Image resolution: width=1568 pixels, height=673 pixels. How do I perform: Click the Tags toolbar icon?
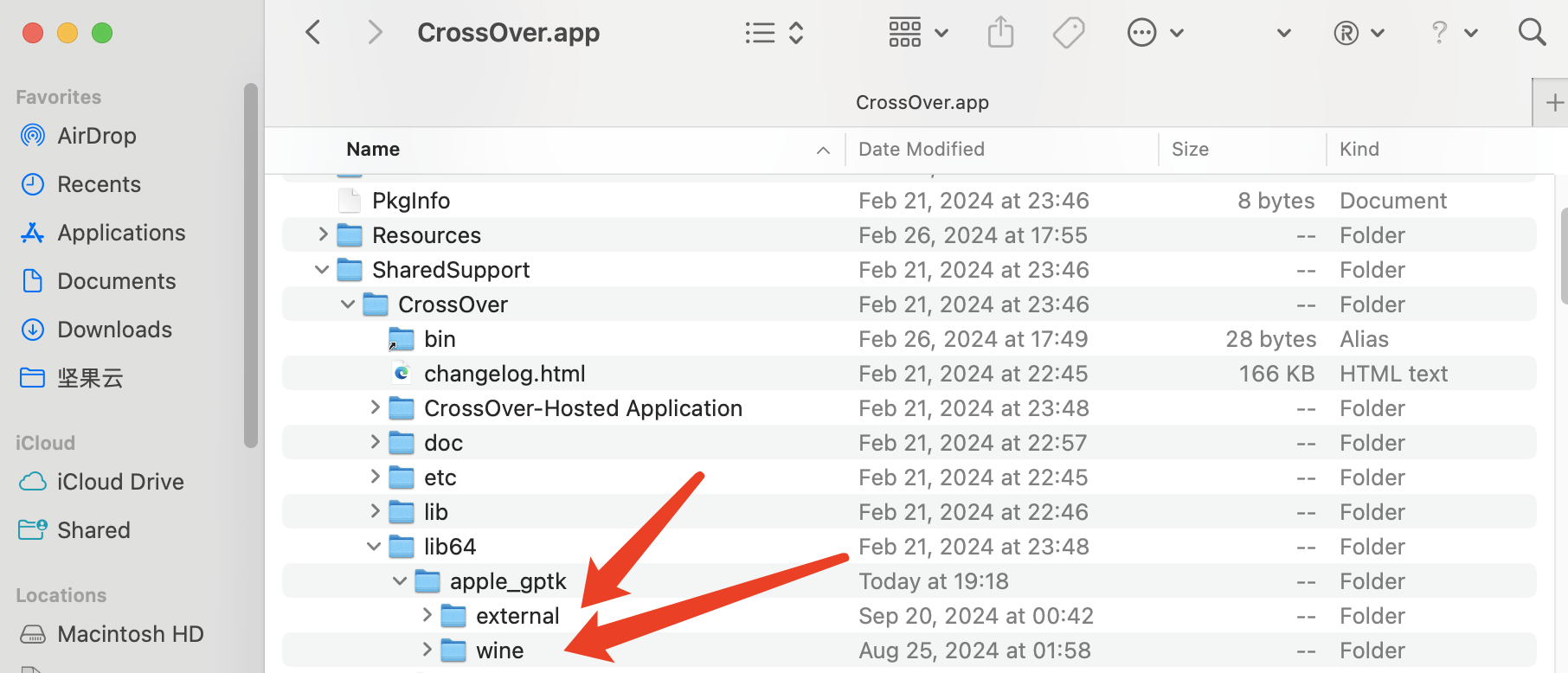[x=1069, y=33]
